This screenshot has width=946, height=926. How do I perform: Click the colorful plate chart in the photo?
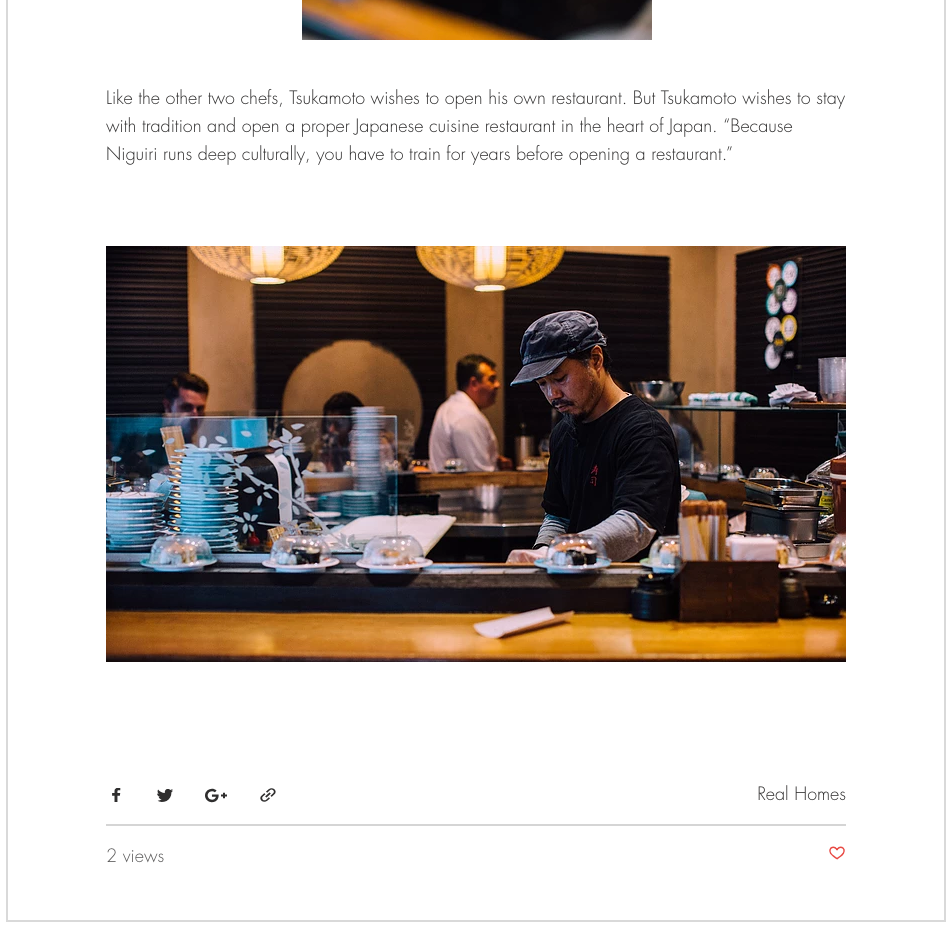click(x=783, y=314)
